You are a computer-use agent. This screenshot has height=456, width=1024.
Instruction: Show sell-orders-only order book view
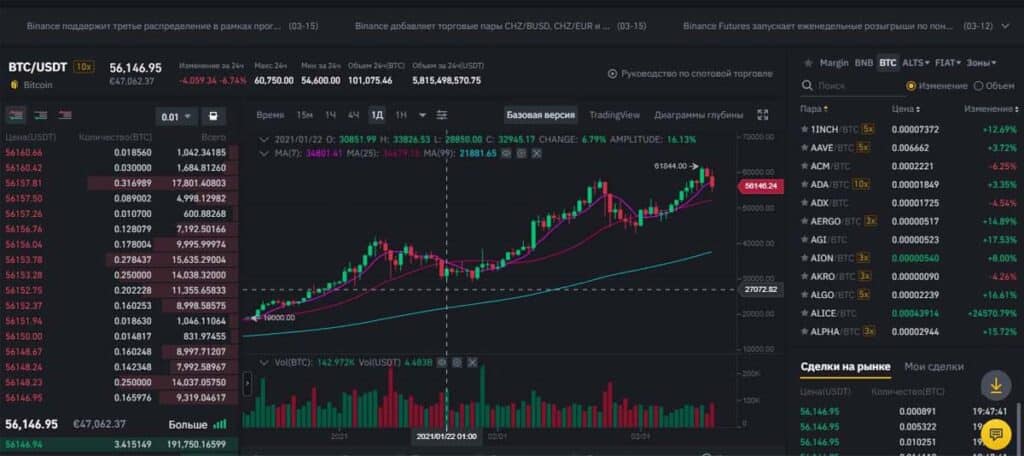pyautogui.click(x=65, y=115)
